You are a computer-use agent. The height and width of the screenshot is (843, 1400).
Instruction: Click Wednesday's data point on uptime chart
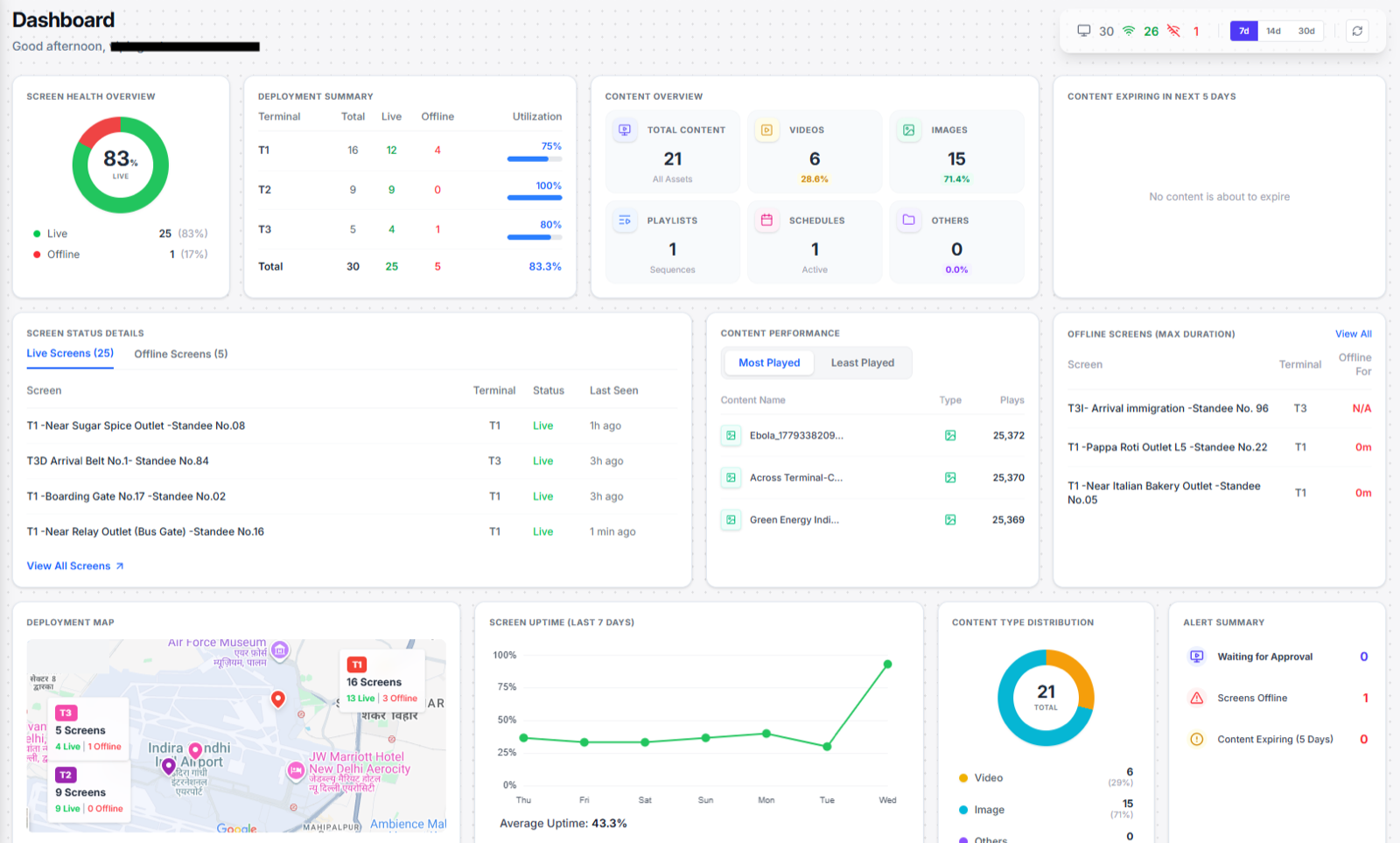[887, 664]
